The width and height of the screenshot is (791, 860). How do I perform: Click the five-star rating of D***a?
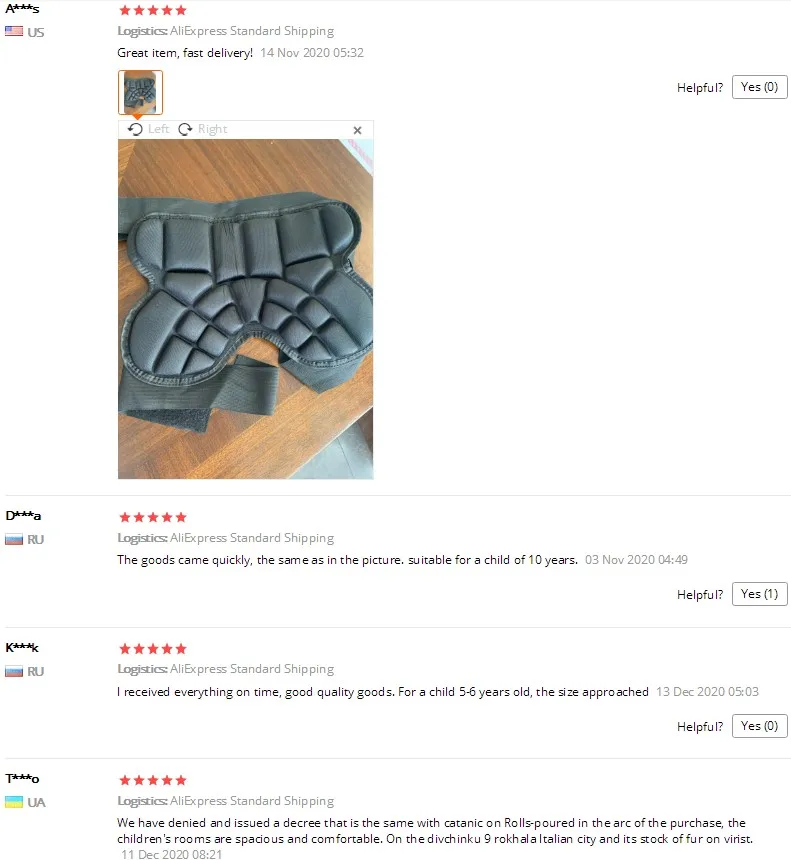click(x=153, y=517)
